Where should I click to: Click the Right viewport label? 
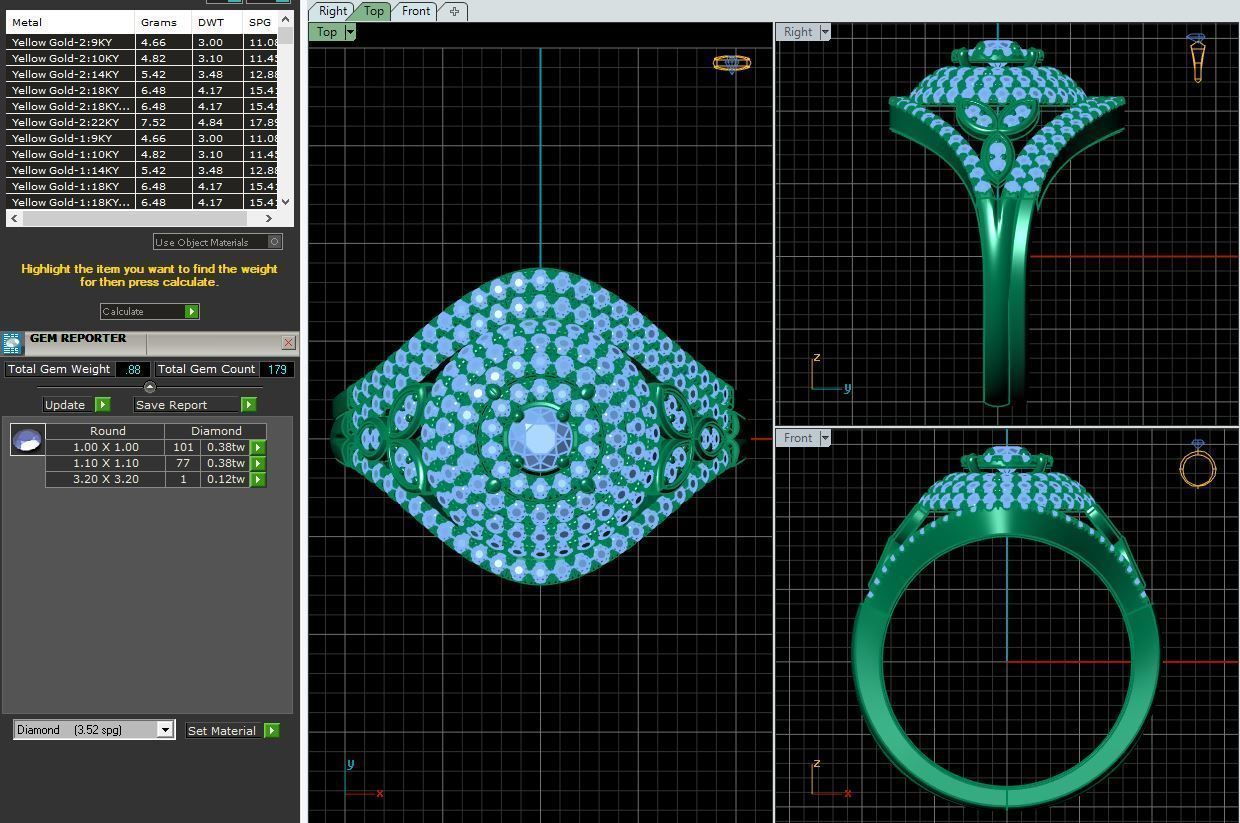(x=798, y=32)
